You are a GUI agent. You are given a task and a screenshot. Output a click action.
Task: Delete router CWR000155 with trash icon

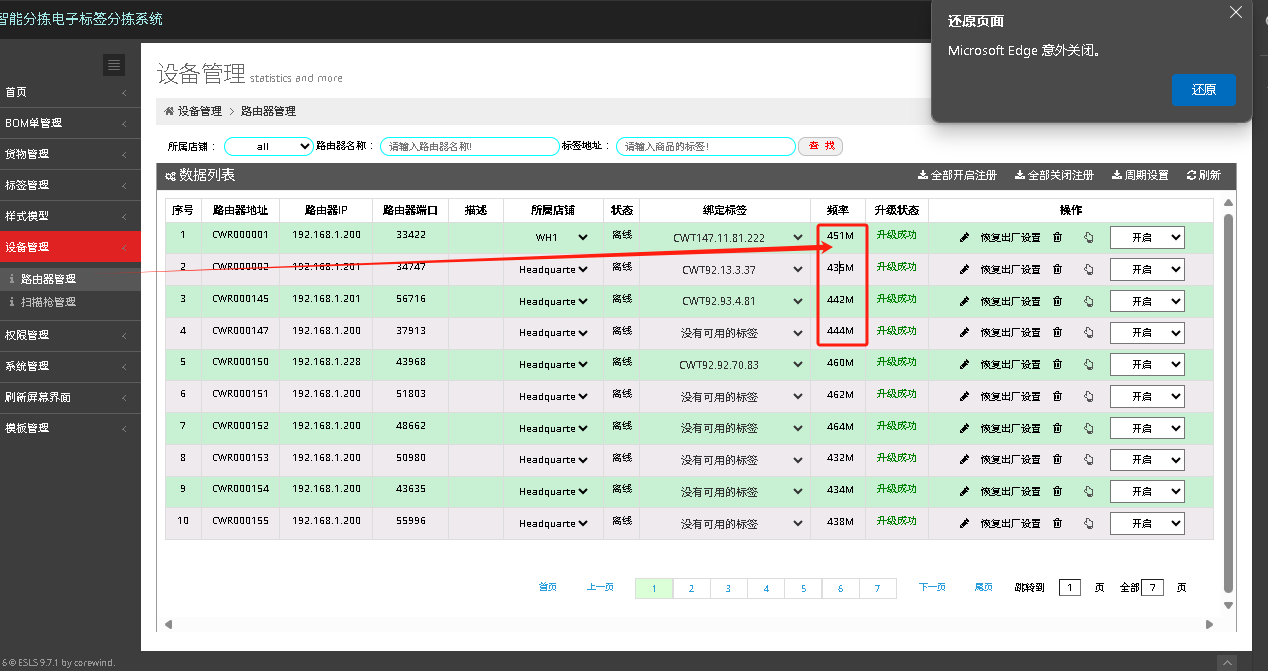click(x=1057, y=523)
